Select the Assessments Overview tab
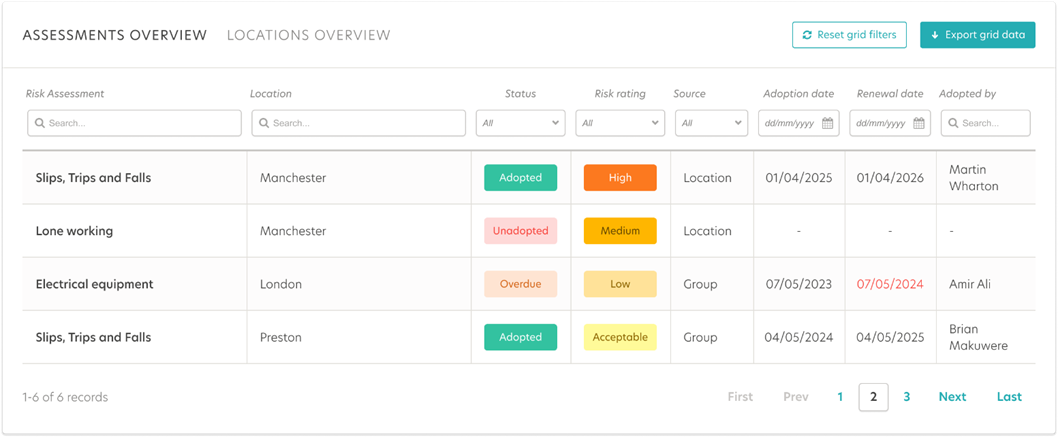1058x437 pixels. 115,35
